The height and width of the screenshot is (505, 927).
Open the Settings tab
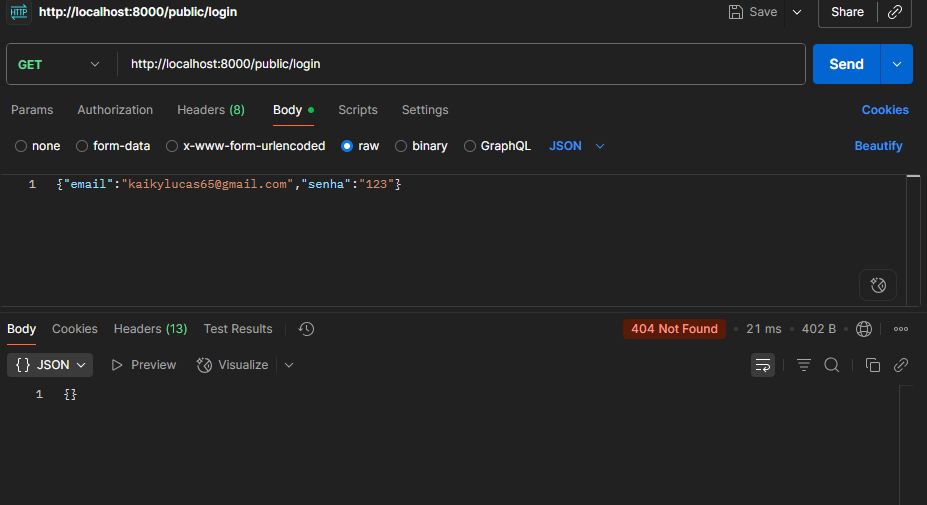(x=425, y=110)
